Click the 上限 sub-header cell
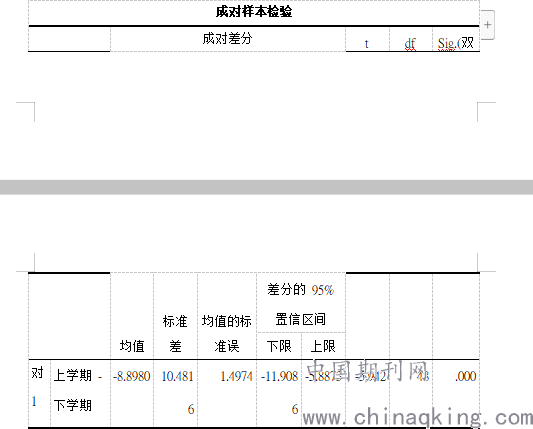The height and width of the screenshot is (429, 533). point(323,346)
